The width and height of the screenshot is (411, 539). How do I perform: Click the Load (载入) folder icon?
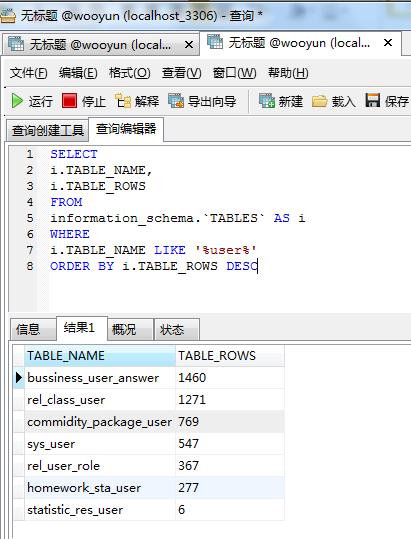click(x=319, y=101)
